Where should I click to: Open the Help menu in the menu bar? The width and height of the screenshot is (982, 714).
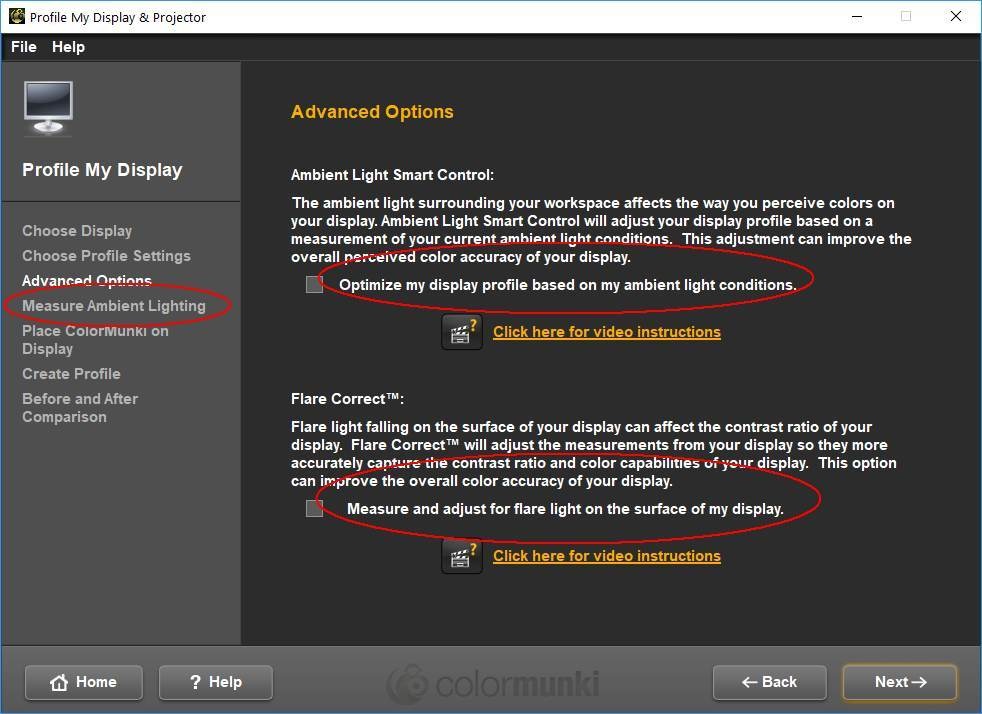pyautogui.click(x=68, y=47)
